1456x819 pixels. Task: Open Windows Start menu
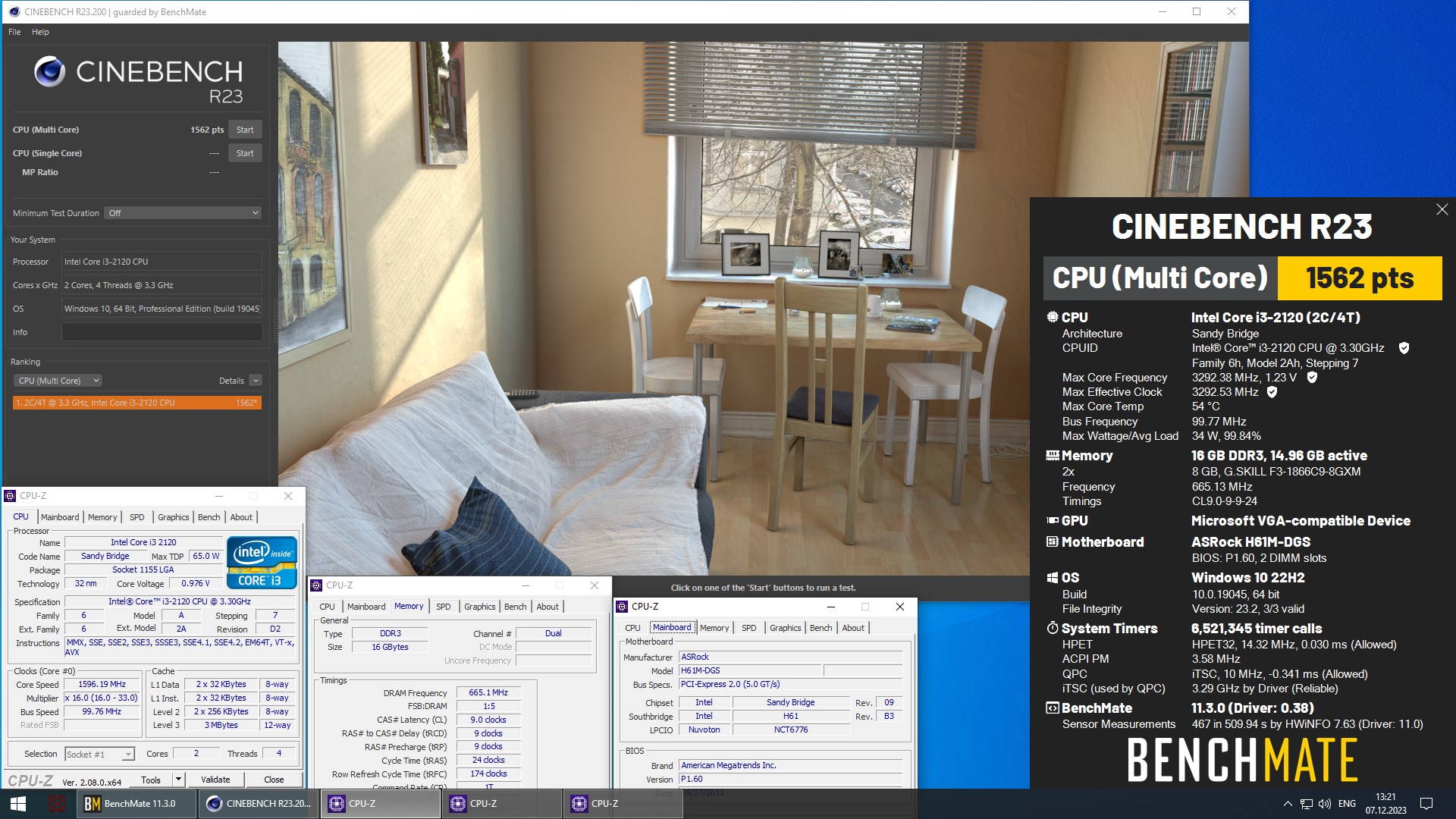tap(18, 804)
